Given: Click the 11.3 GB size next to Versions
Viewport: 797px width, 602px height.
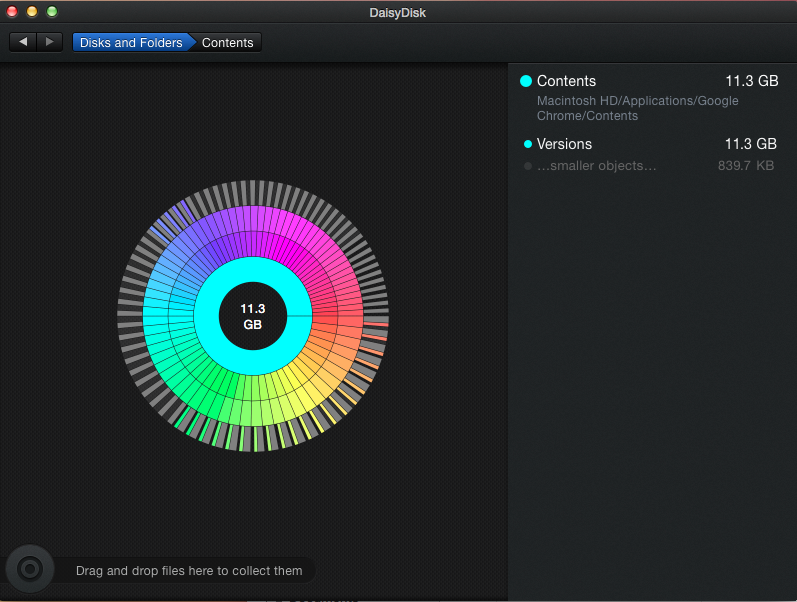Looking at the screenshot, I should (x=750, y=144).
